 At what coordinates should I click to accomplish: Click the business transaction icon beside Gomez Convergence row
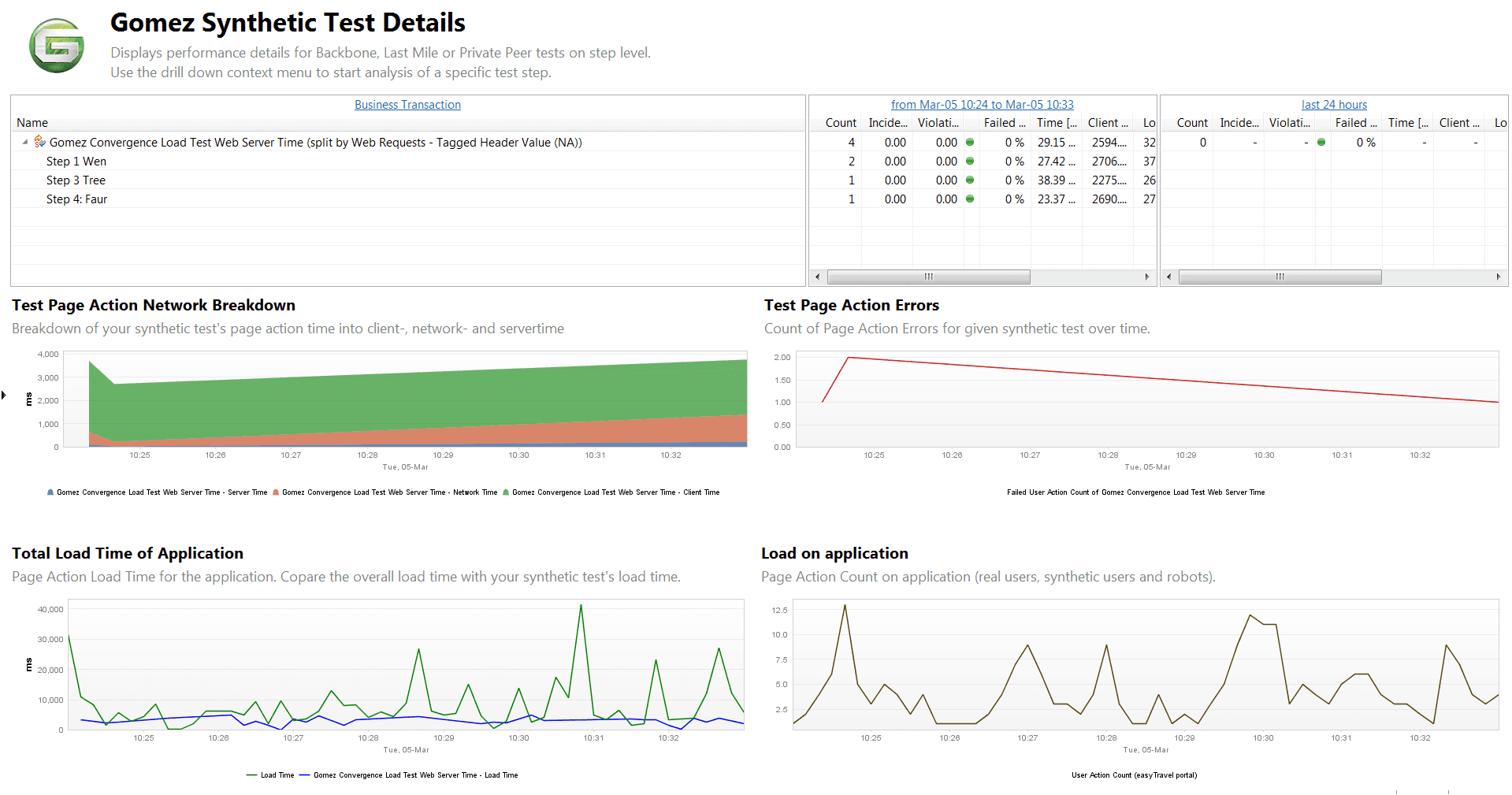click(x=40, y=142)
